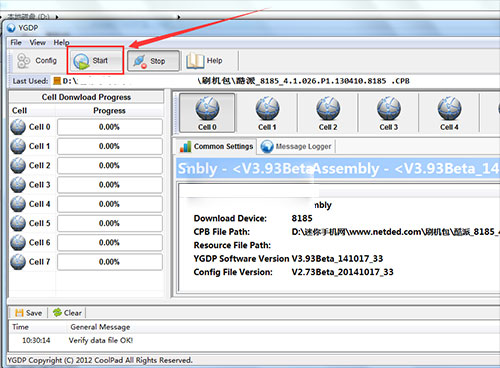
Task: Click the Cell Donwload Progress panel header
Action: (86, 97)
